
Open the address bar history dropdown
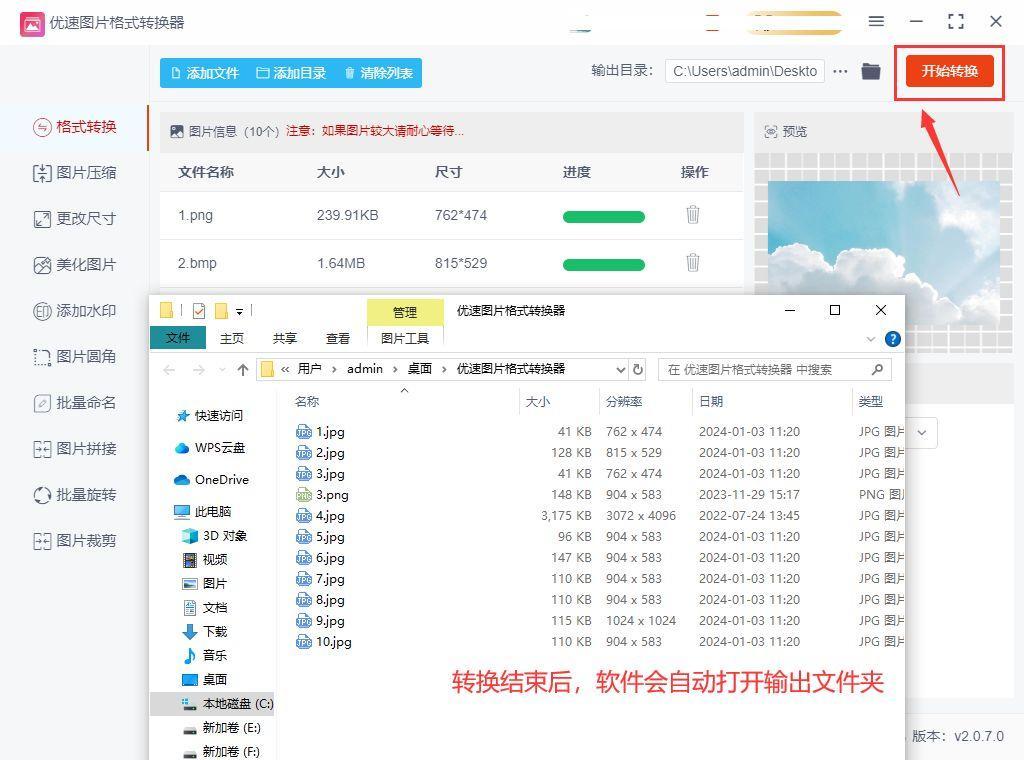[x=620, y=370]
